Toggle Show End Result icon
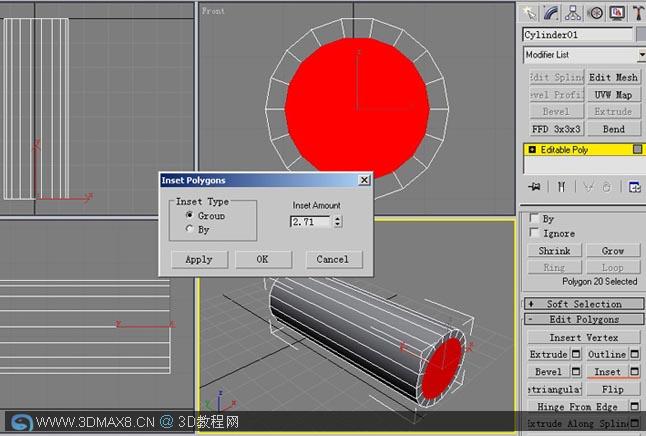Image resolution: width=646 pixels, height=436 pixels. 561,187
